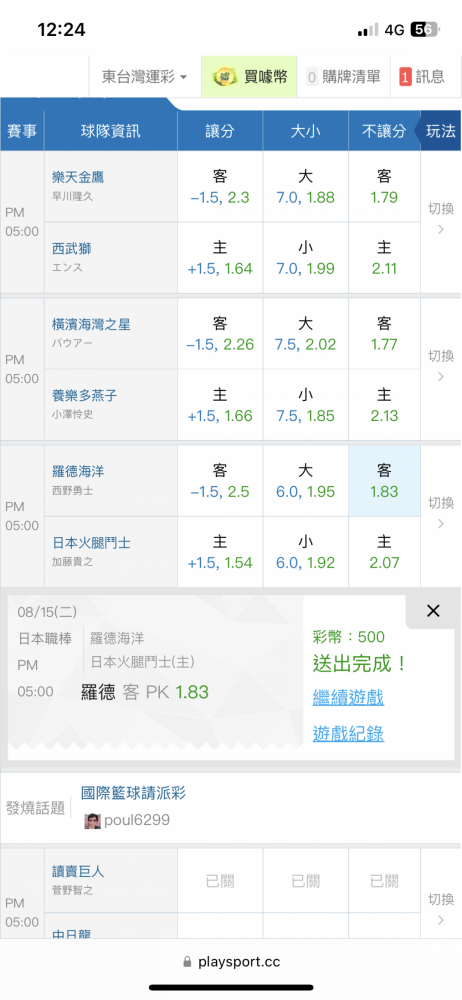The height and width of the screenshot is (1000, 462).
Task: Click the 繼續遊戲 link
Action: (348, 697)
